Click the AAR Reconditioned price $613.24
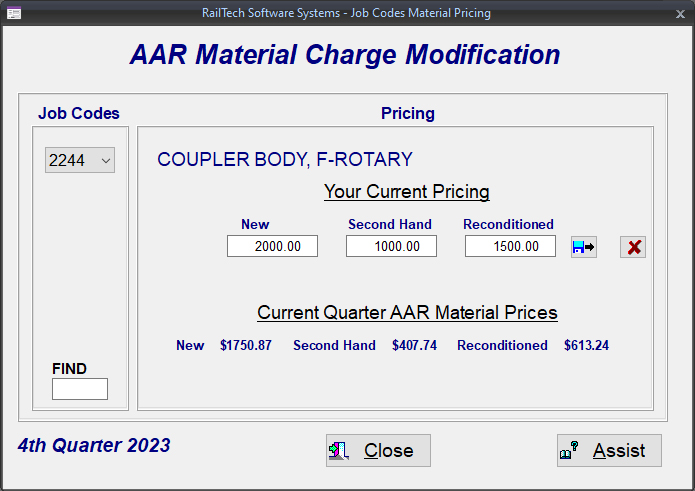The height and width of the screenshot is (491, 695). point(586,345)
